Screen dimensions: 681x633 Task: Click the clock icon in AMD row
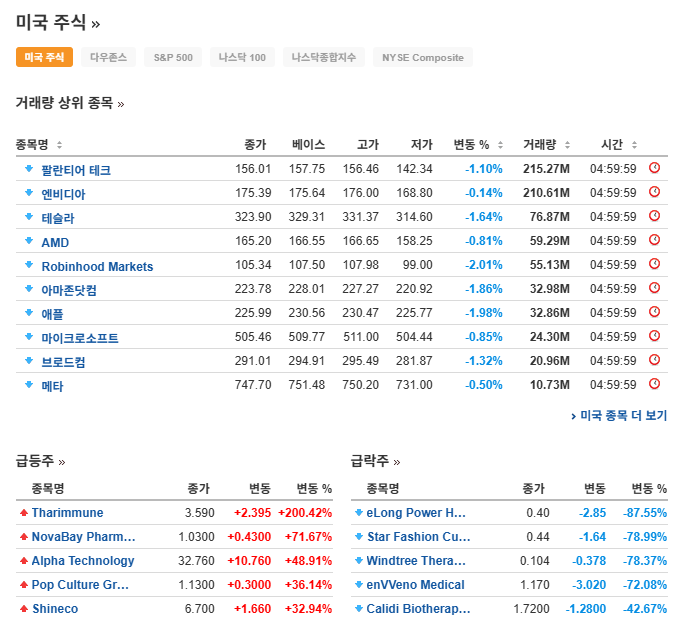point(655,239)
